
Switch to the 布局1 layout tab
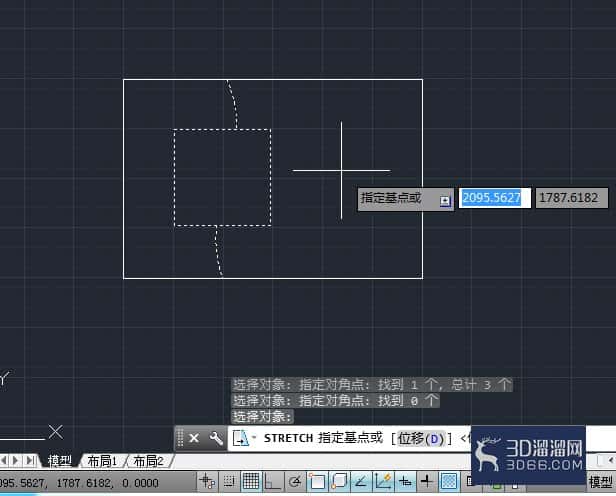click(x=102, y=461)
